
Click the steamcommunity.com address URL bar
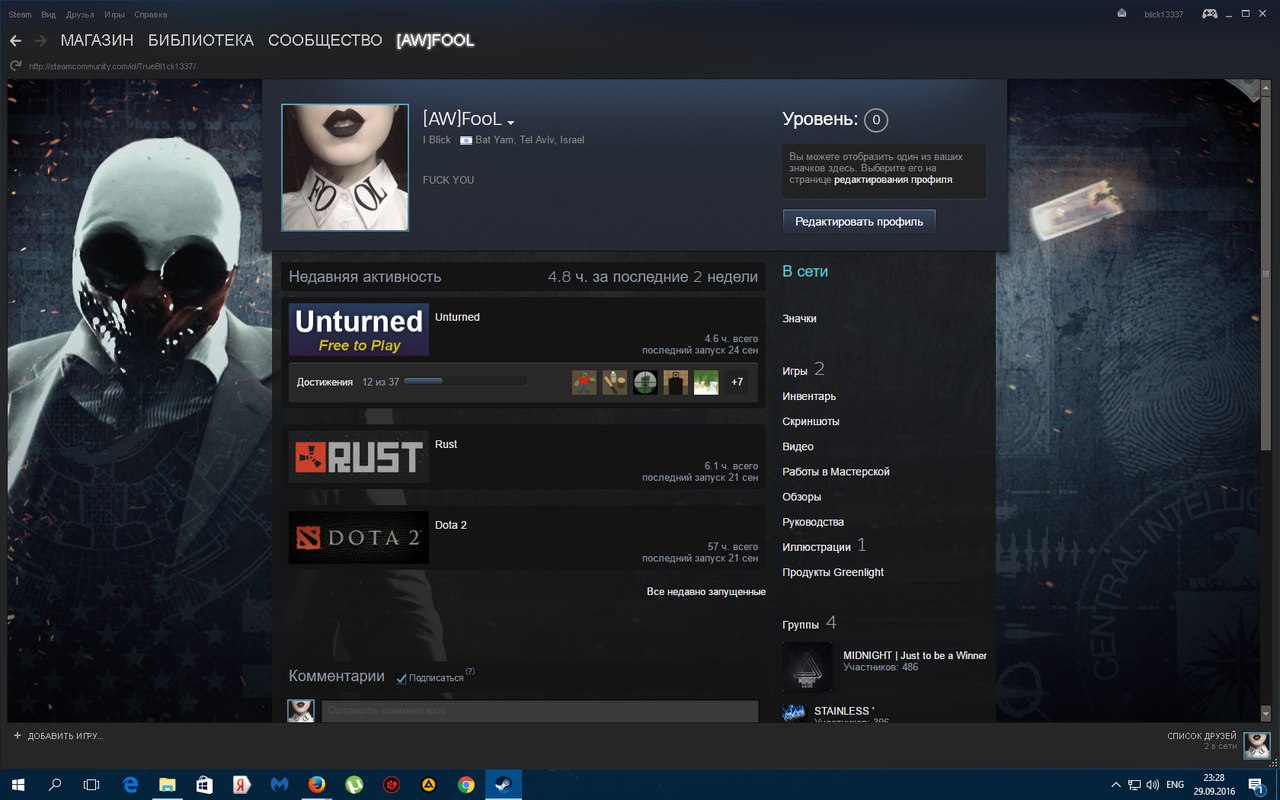pos(112,67)
